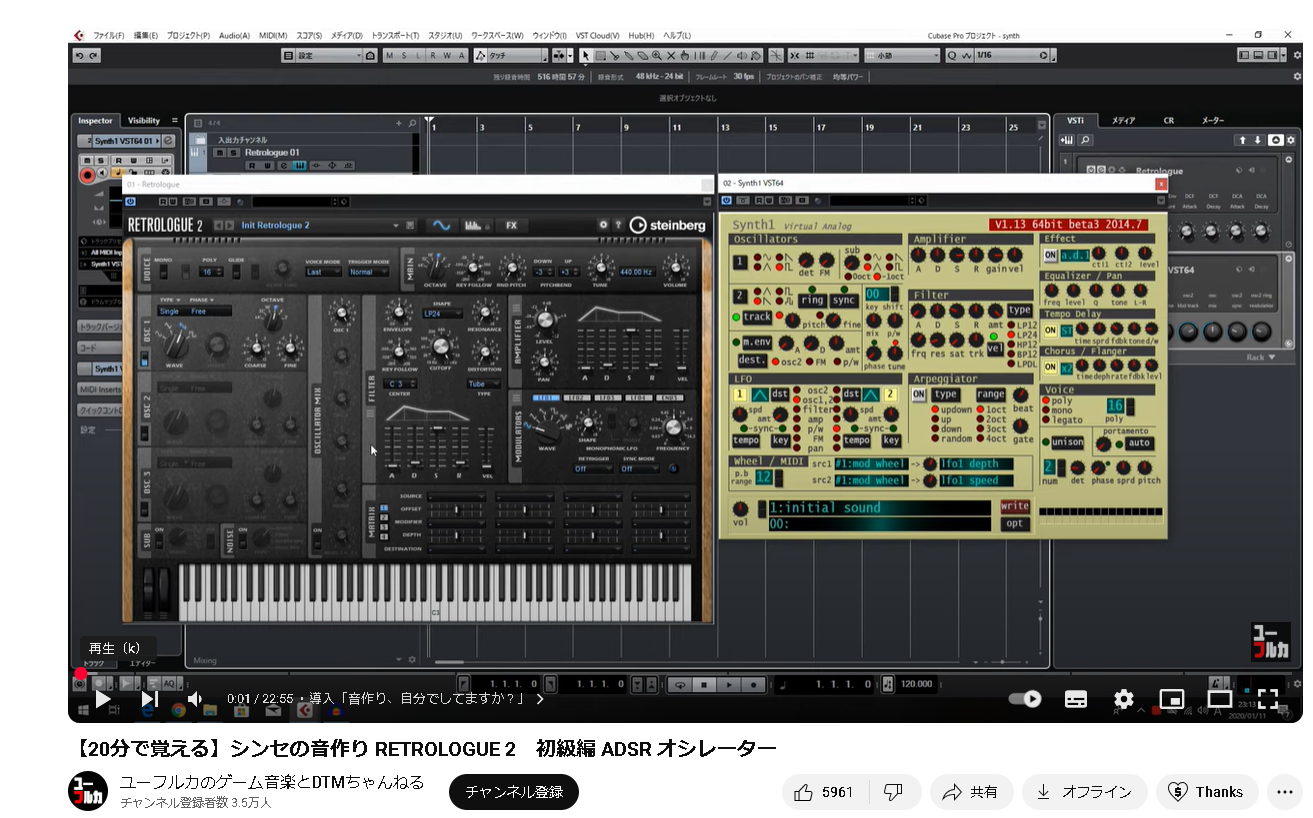The height and width of the screenshot is (818, 1313).
Task: Mute the Retrologue 01 track
Action: tap(218, 152)
